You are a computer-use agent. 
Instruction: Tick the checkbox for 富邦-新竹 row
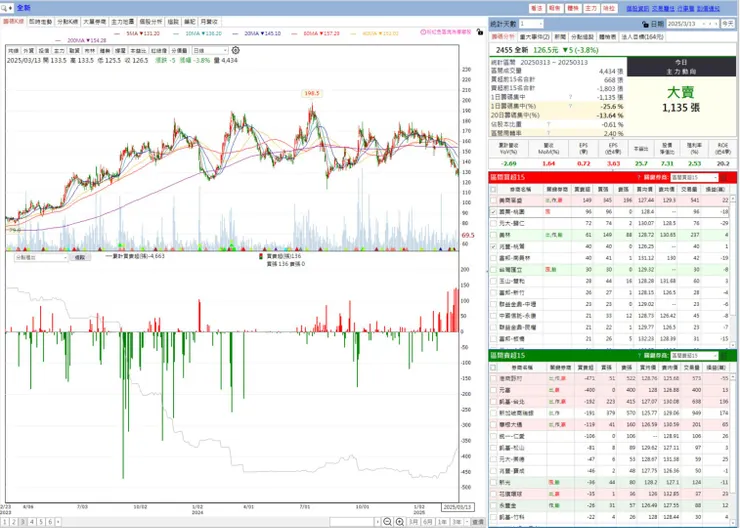pos(494,293)
